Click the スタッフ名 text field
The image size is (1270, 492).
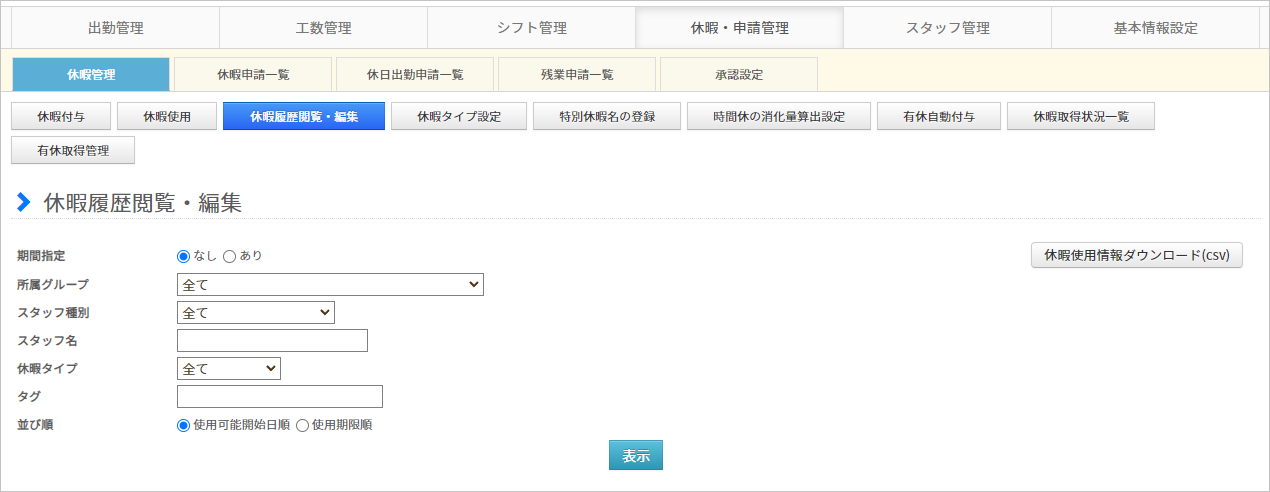tap(272, 341)
